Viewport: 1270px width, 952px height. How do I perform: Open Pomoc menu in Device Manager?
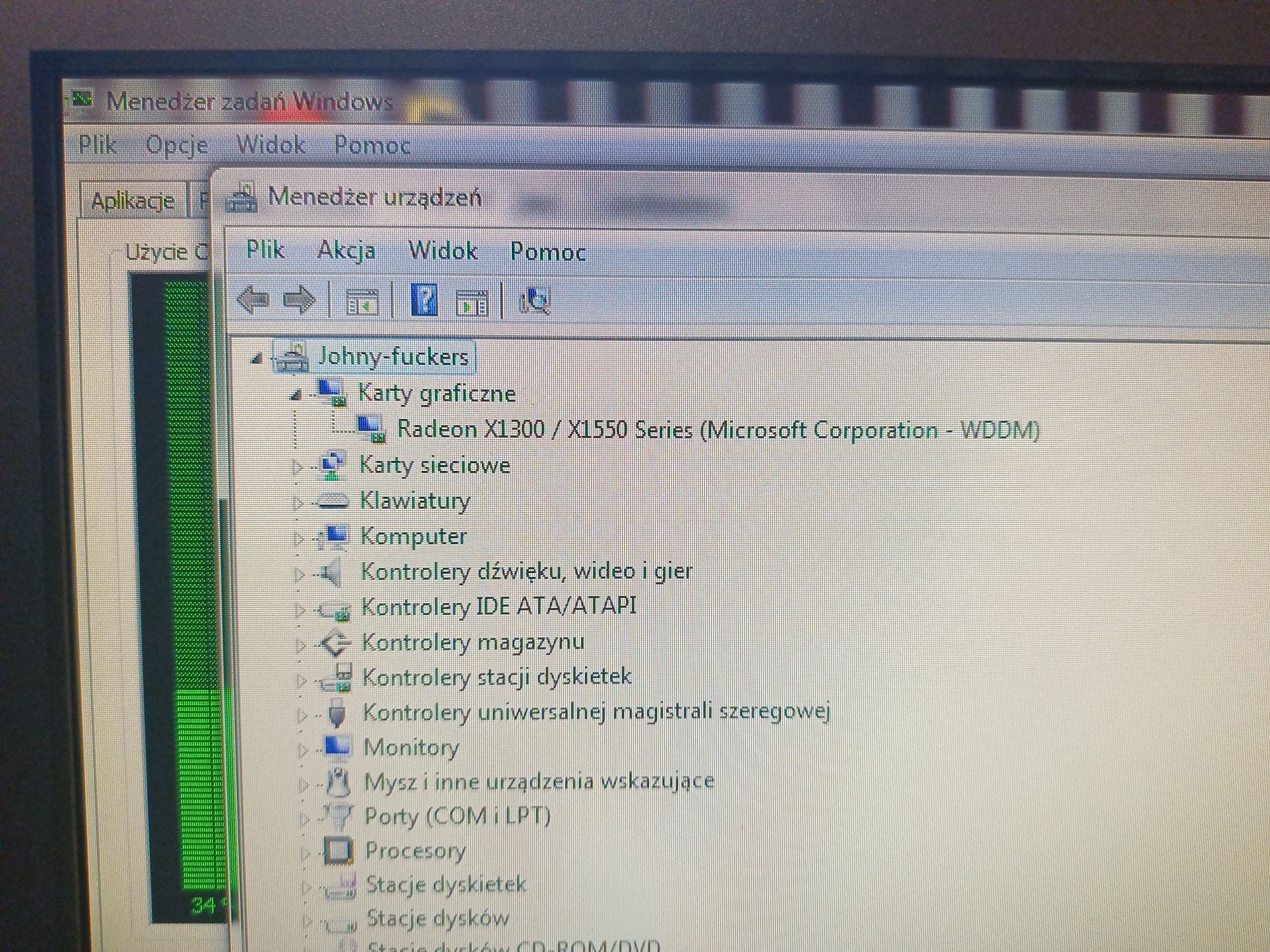pos(548,252)
